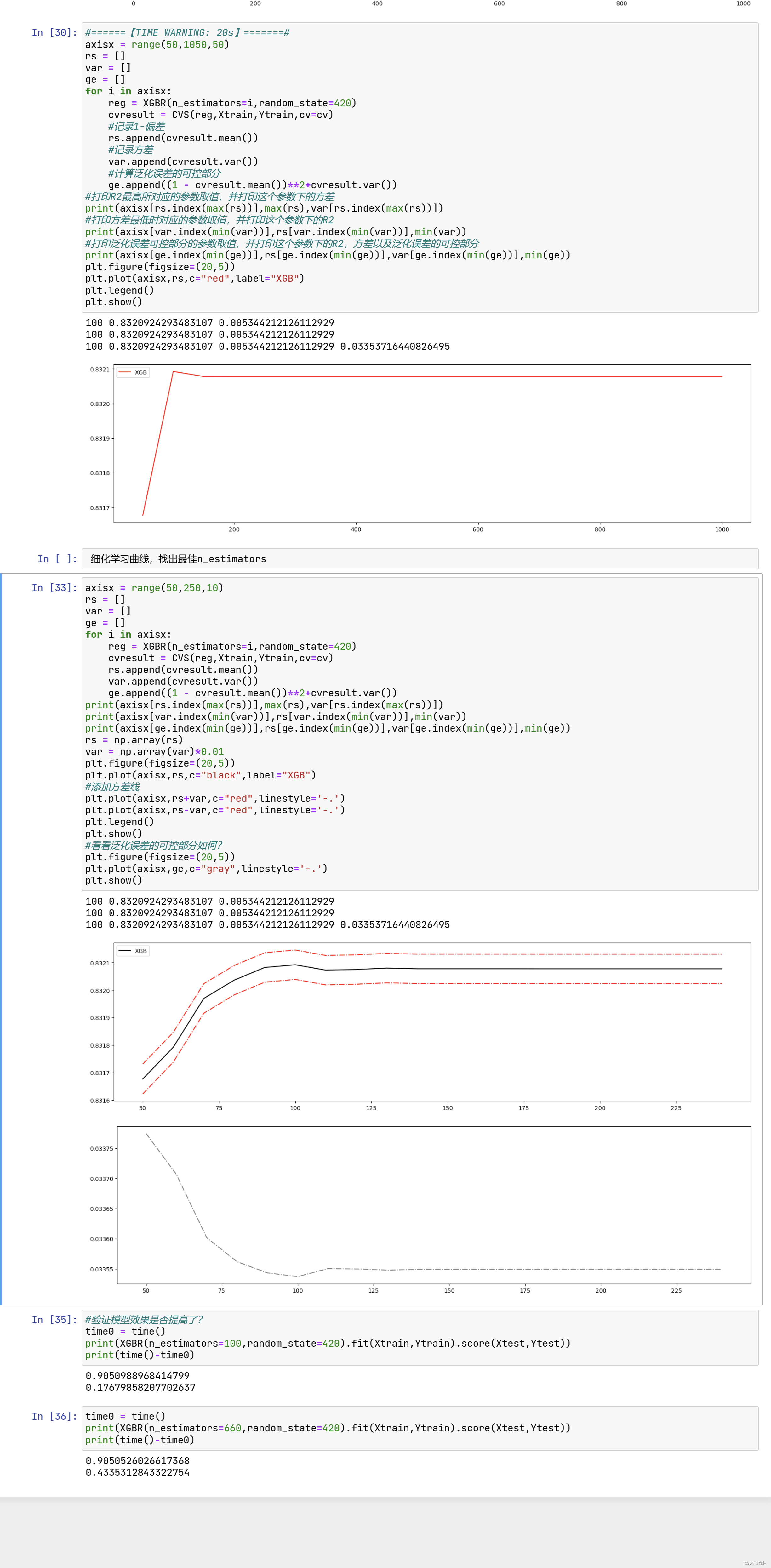The height and width of the screenshot is (1568, 771).
Task: Click the #记录1-偏差 comment in cell 30
Action: [x=136, y=127]
